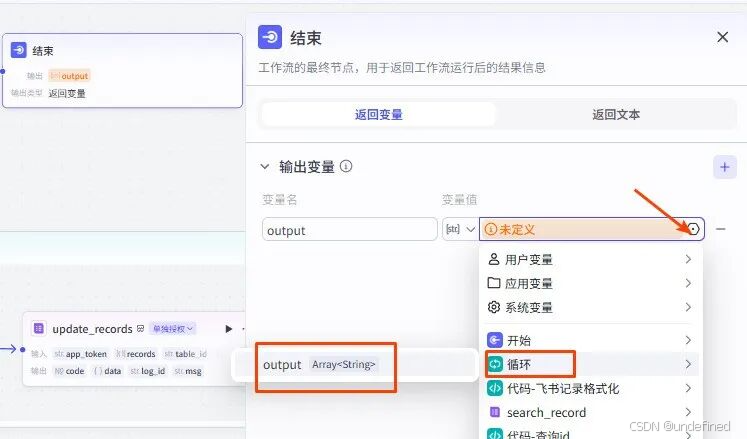The width and height of the screenshot is (747, 439).
Task: Expand chevron on 系统变量 row
Action: click(688, 307)
